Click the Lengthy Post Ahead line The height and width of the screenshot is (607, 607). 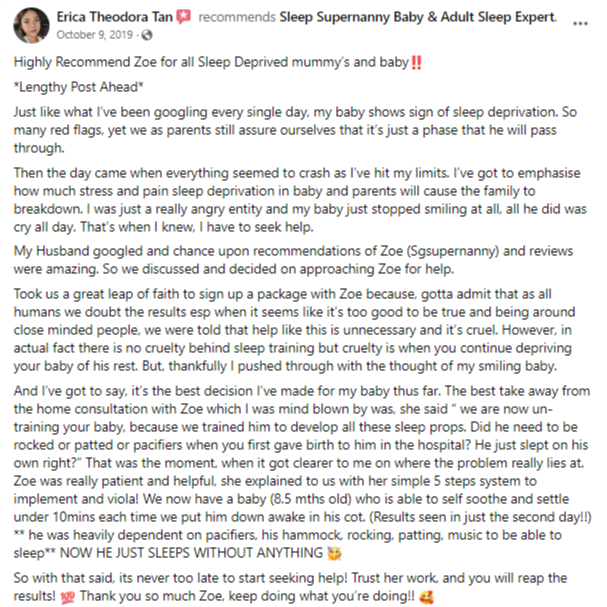pos(79,87)
